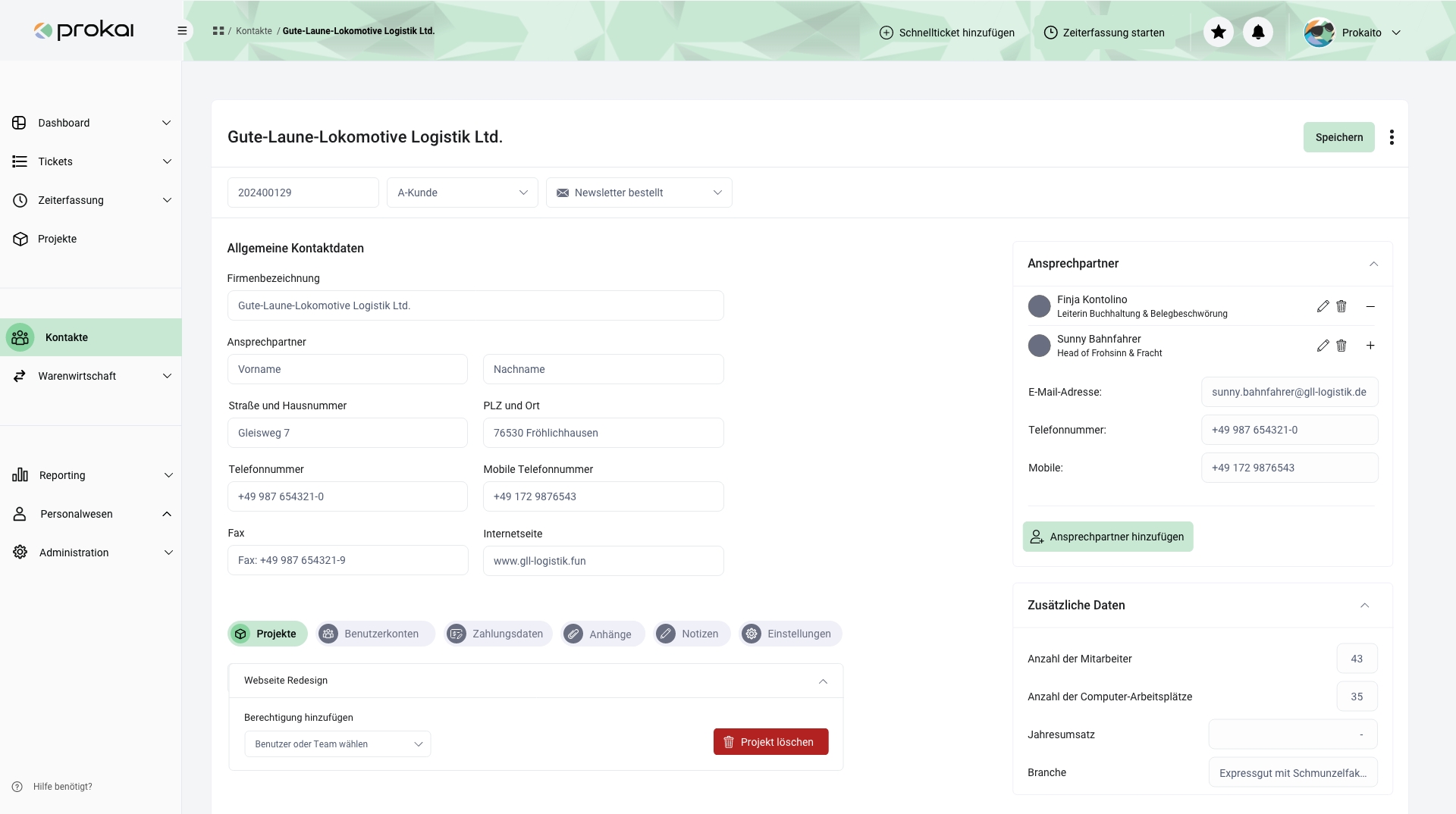1456x814 pixels.
Task: Switch to the Notizen tab
Action: 690,634
